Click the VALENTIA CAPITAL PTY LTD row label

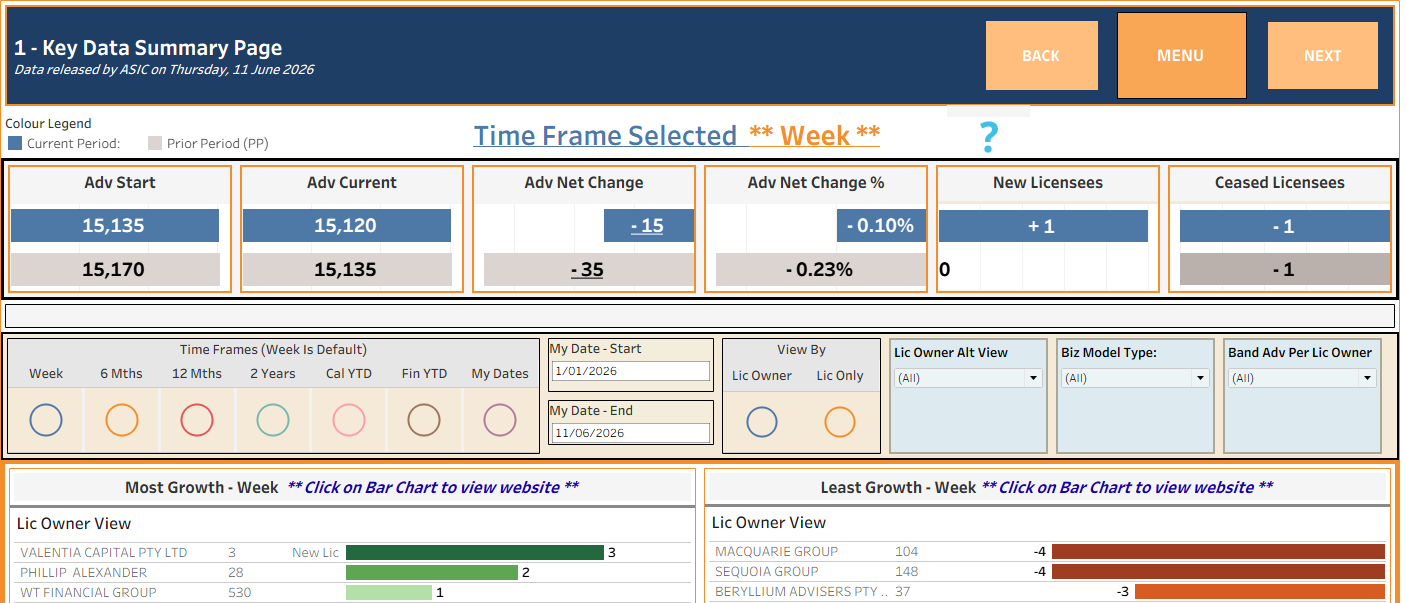pos(104,552)
